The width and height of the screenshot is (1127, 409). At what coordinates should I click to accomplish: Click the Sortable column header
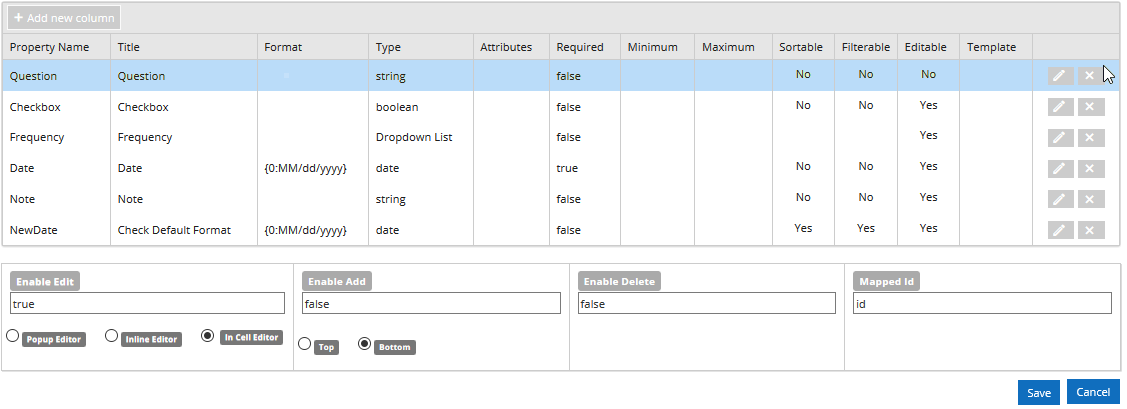click(802, 47)
